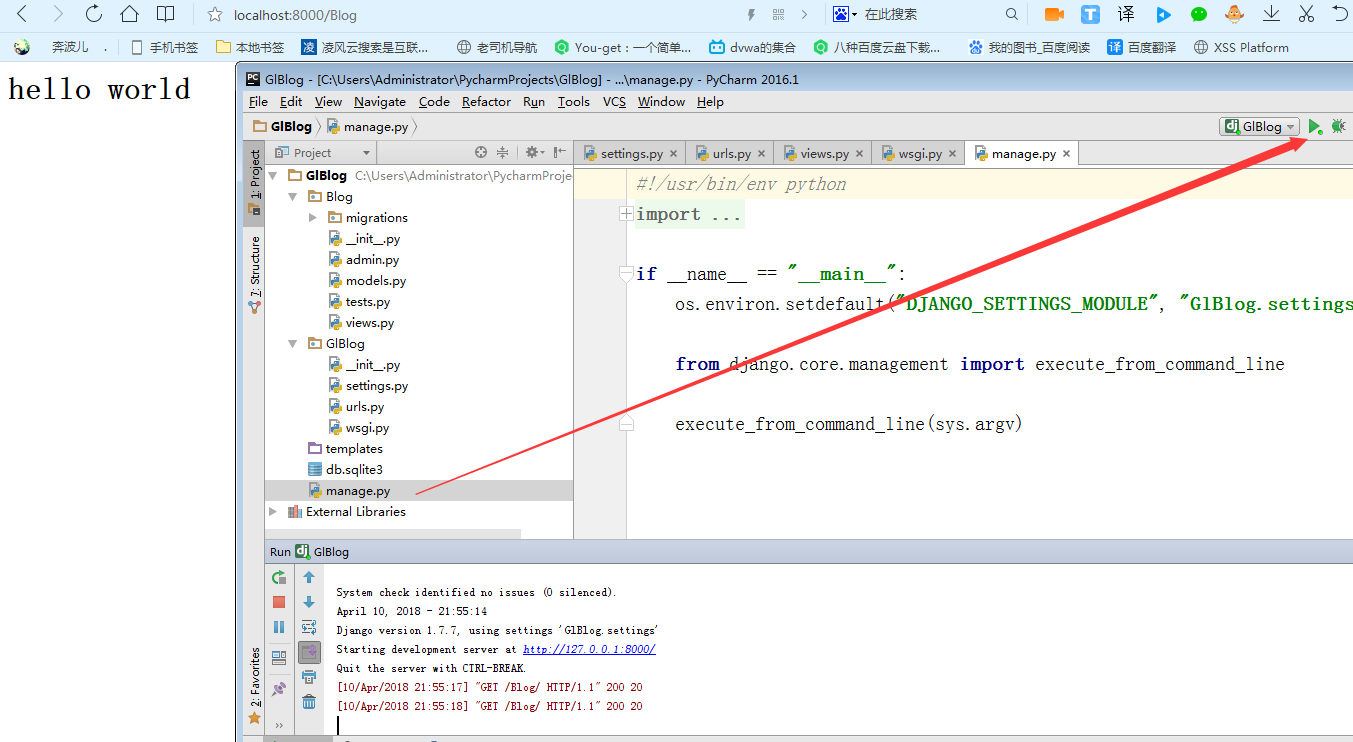Expand the External Libraries node
Viewport: 1353px width, 742px height.
272,512
